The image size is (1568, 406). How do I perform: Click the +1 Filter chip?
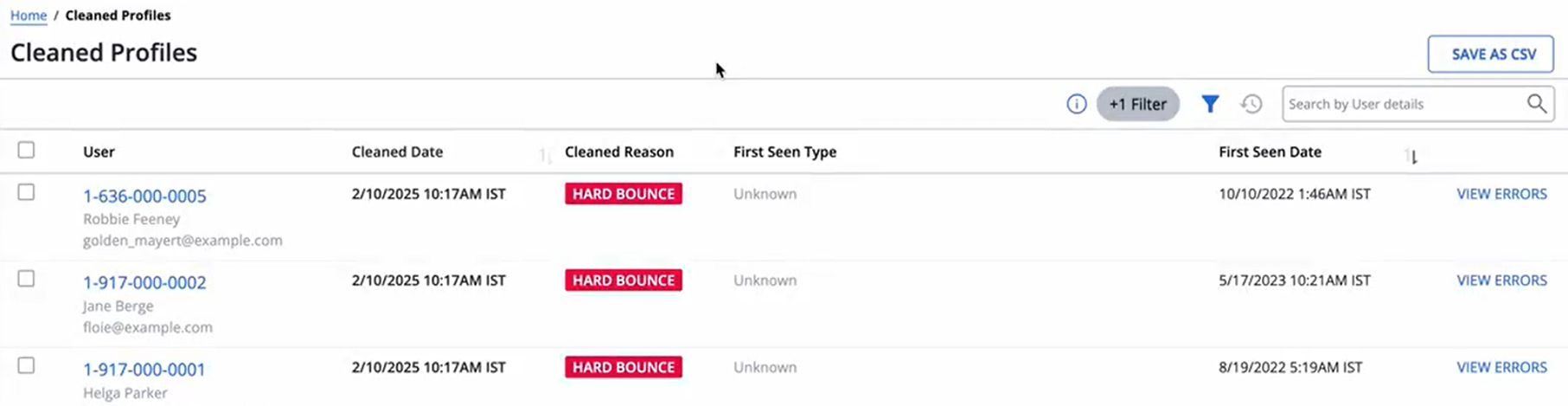coord(1137,104)
